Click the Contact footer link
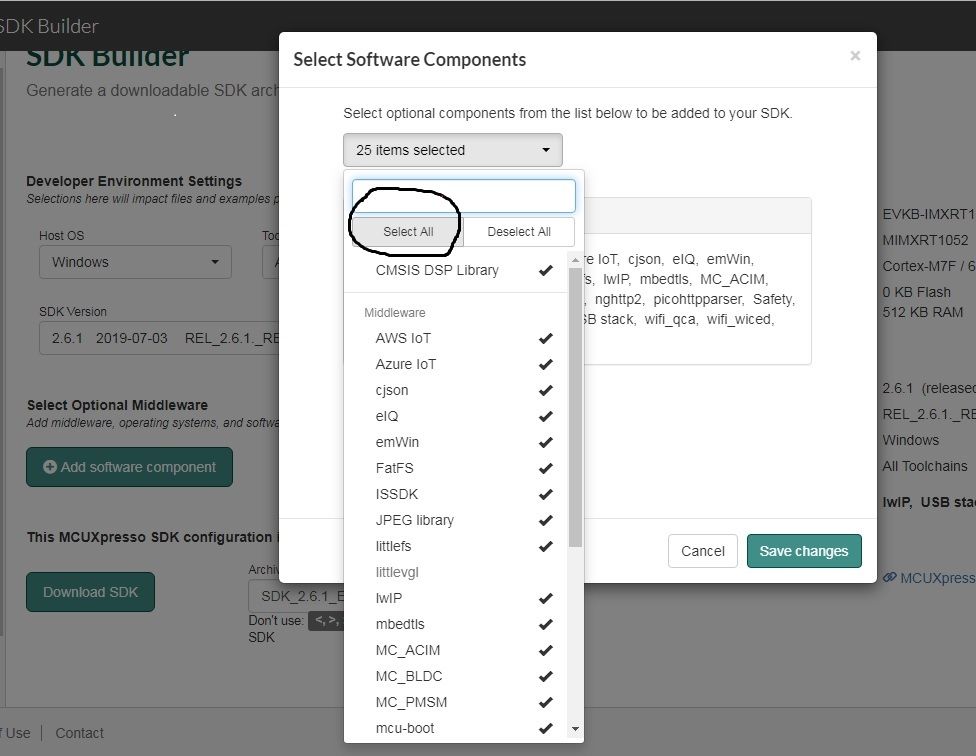 (x=79, y=733)
